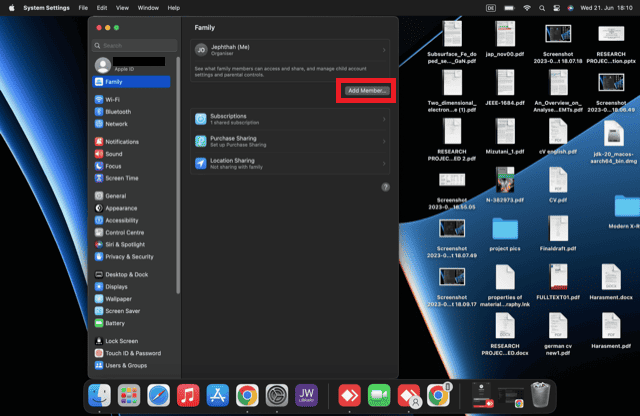This screenshot has width=640, height=416.
Task: Expand the Jephthah (Me) organiser row
Action: [x=292, y=49]
